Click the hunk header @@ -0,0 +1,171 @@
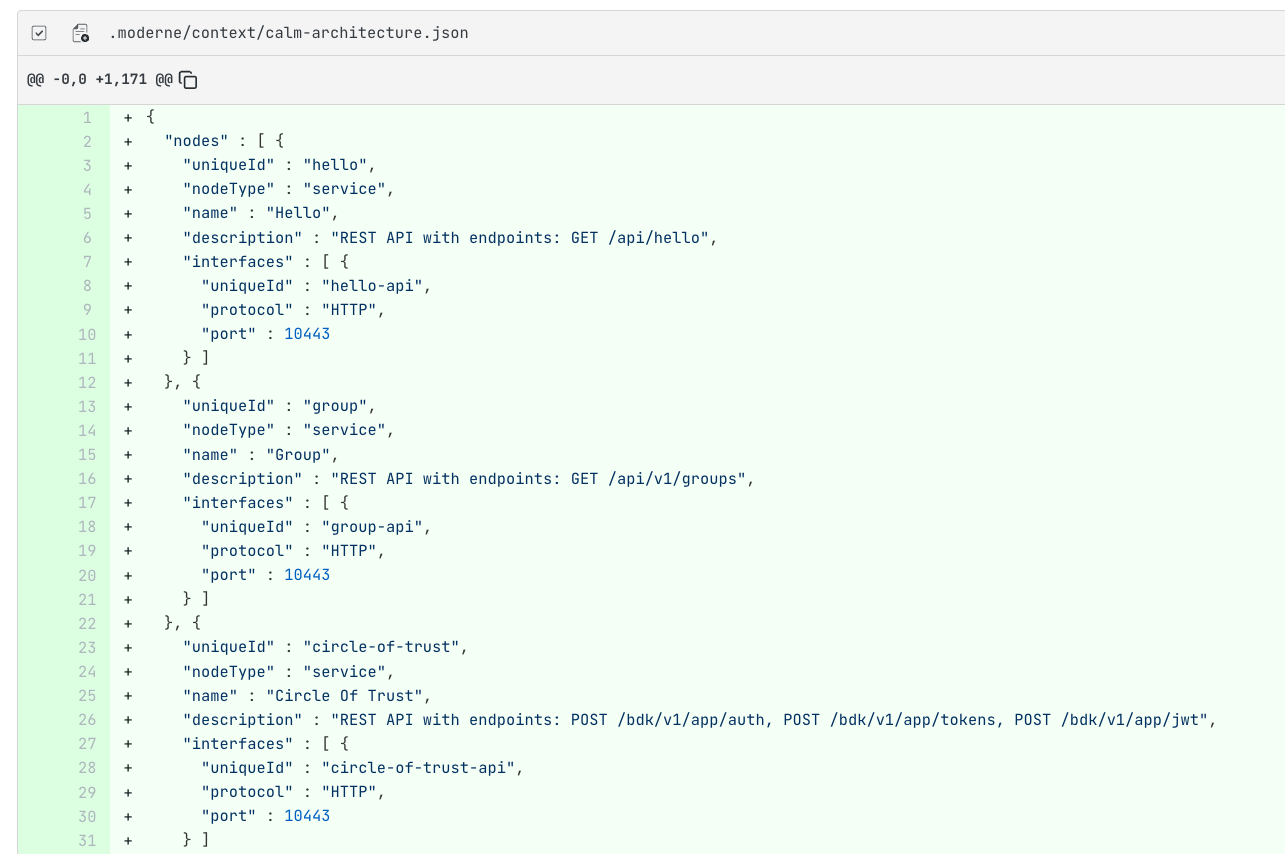1285x854 pixels. click(100, 80)
